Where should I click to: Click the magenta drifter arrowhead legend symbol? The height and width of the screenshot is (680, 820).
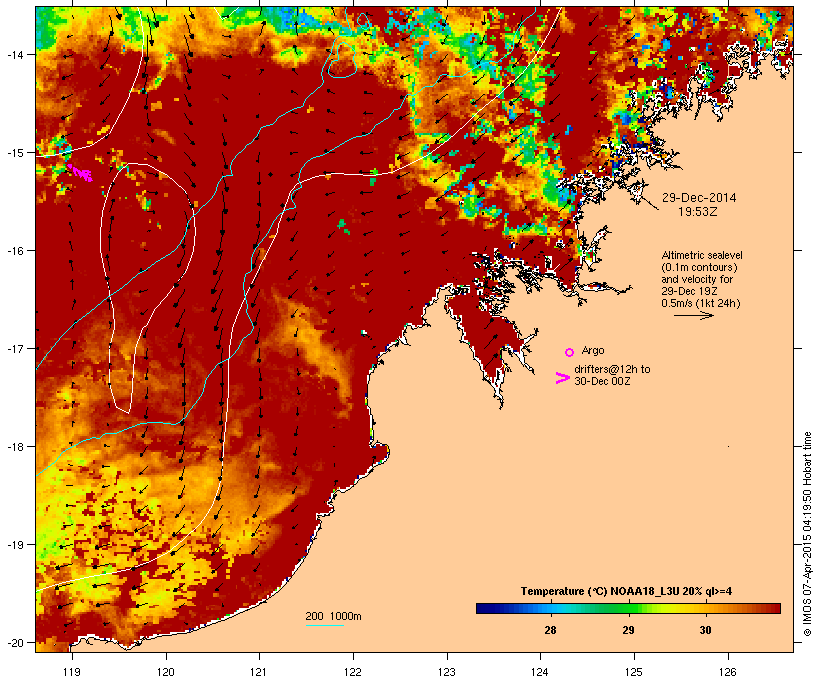coord(562,378)
